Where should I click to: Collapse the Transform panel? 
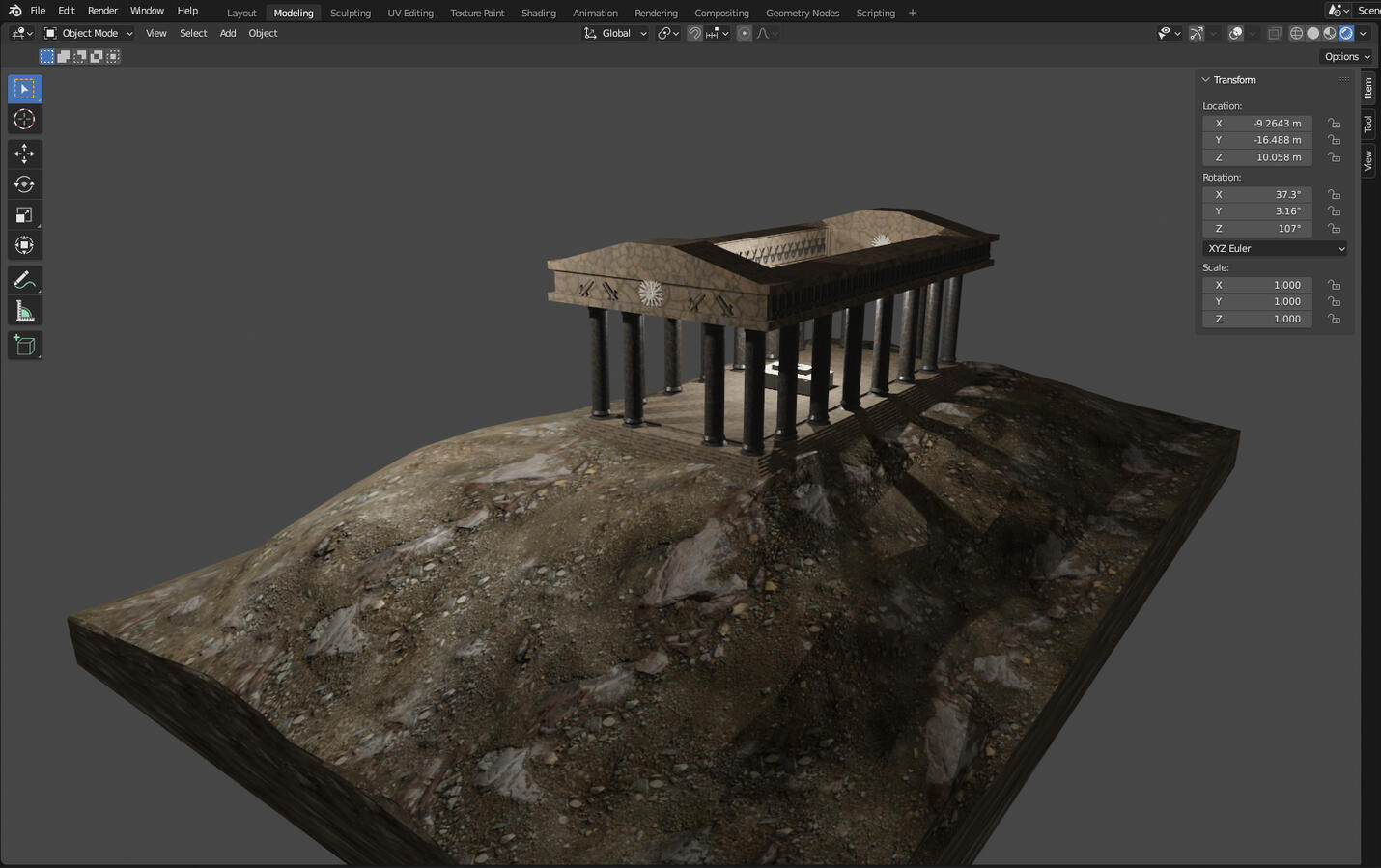[x=1205, y=80]
